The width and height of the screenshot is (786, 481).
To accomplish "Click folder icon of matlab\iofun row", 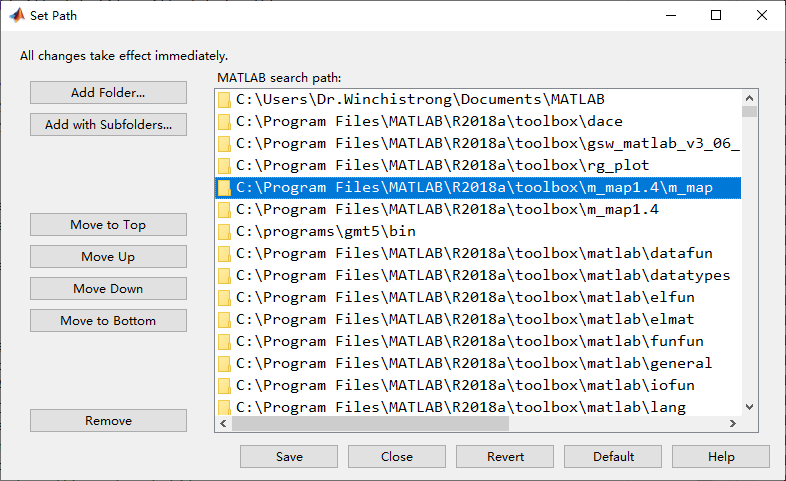I will [x=224, y=386].
